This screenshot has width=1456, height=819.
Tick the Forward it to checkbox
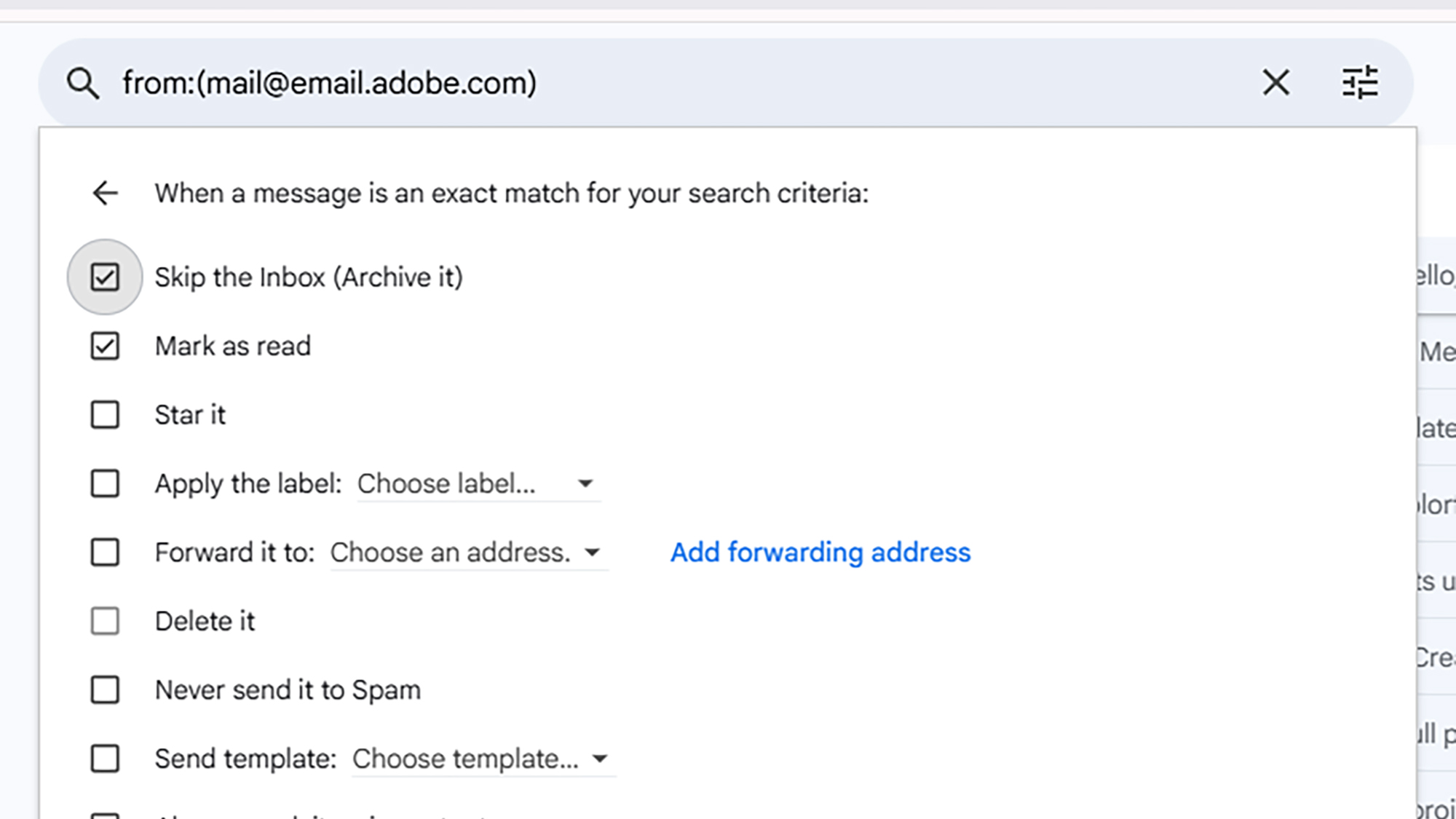point(105,553)
